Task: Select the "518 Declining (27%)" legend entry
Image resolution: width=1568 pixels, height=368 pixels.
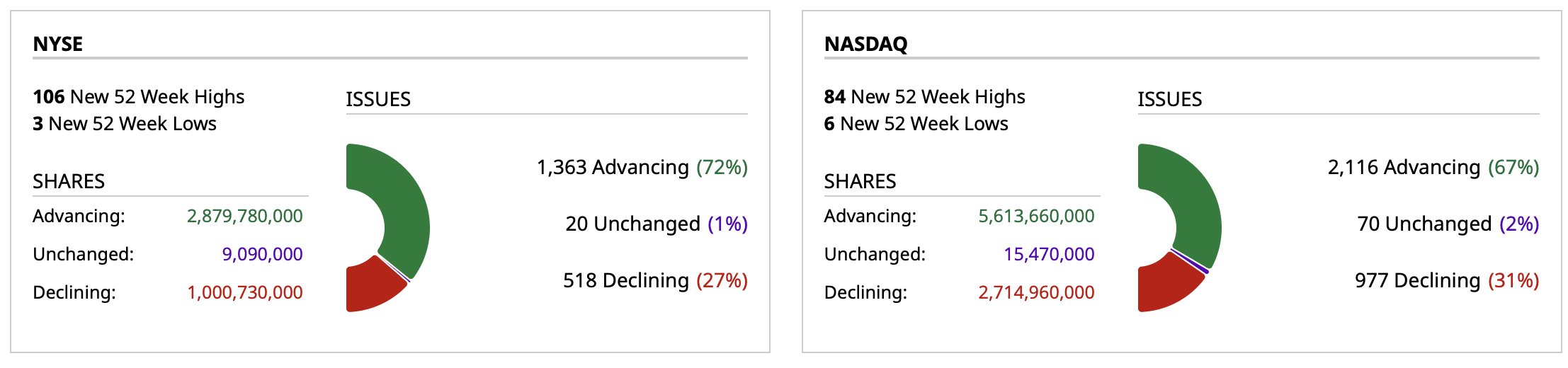Action: (x=655, y=281)
